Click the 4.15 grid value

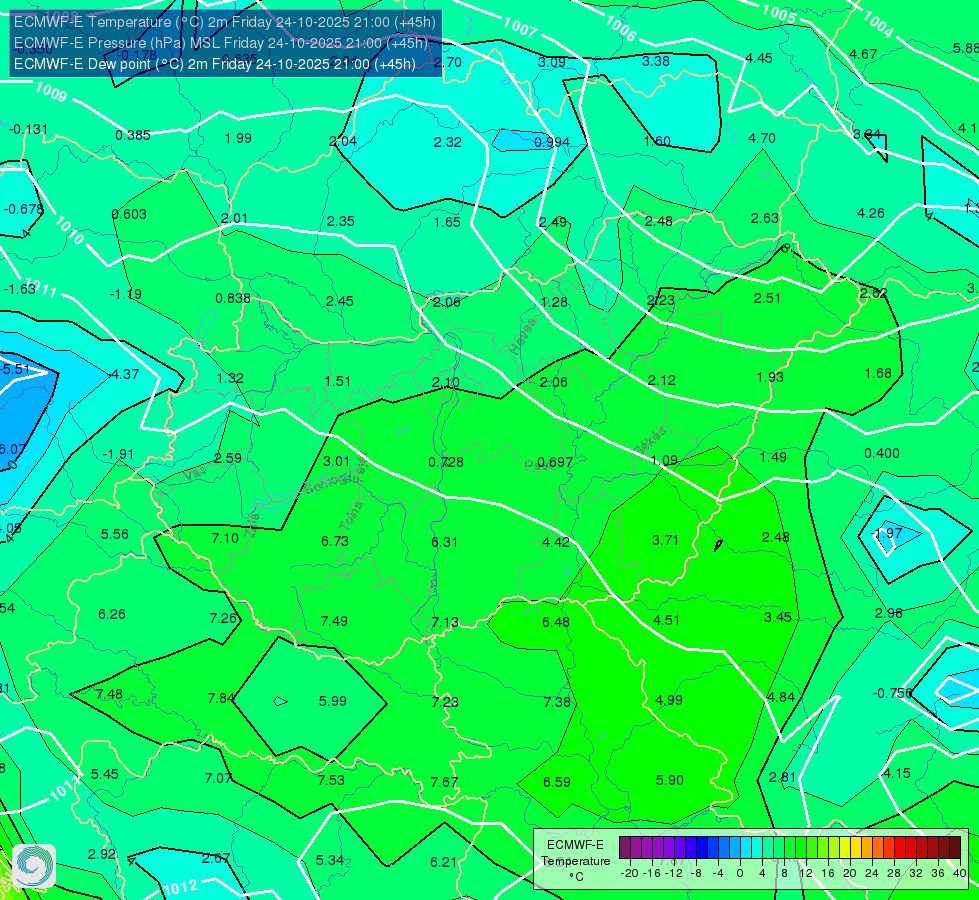tap(897, 773)
